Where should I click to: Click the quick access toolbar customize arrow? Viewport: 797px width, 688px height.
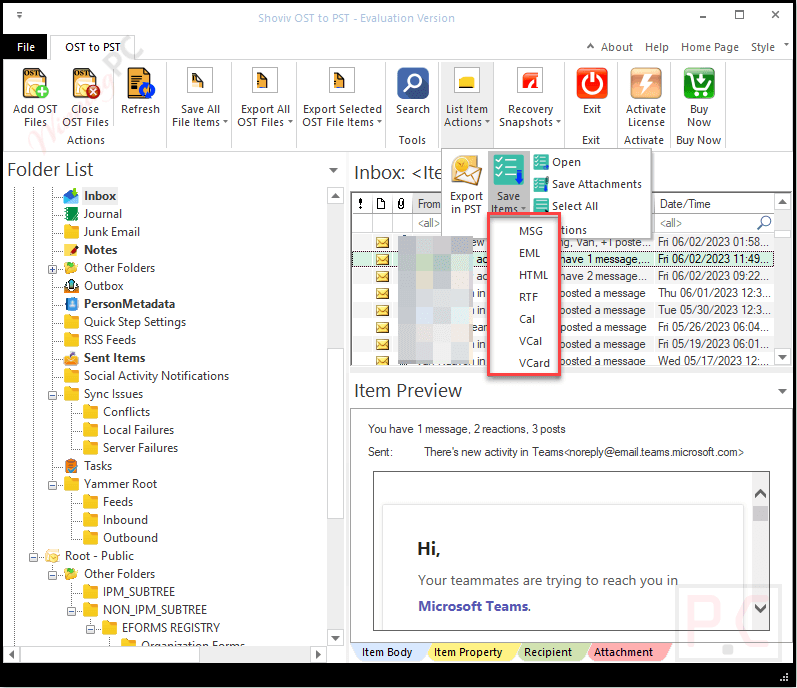(x=19, y=15)
